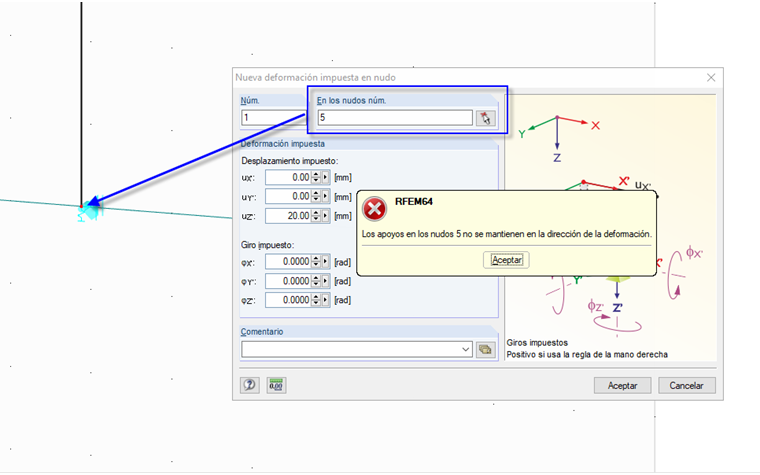Screen dimensions: 760x475
Task: Click the En los nudos núm. field
Action: click(x=395, y=118)
